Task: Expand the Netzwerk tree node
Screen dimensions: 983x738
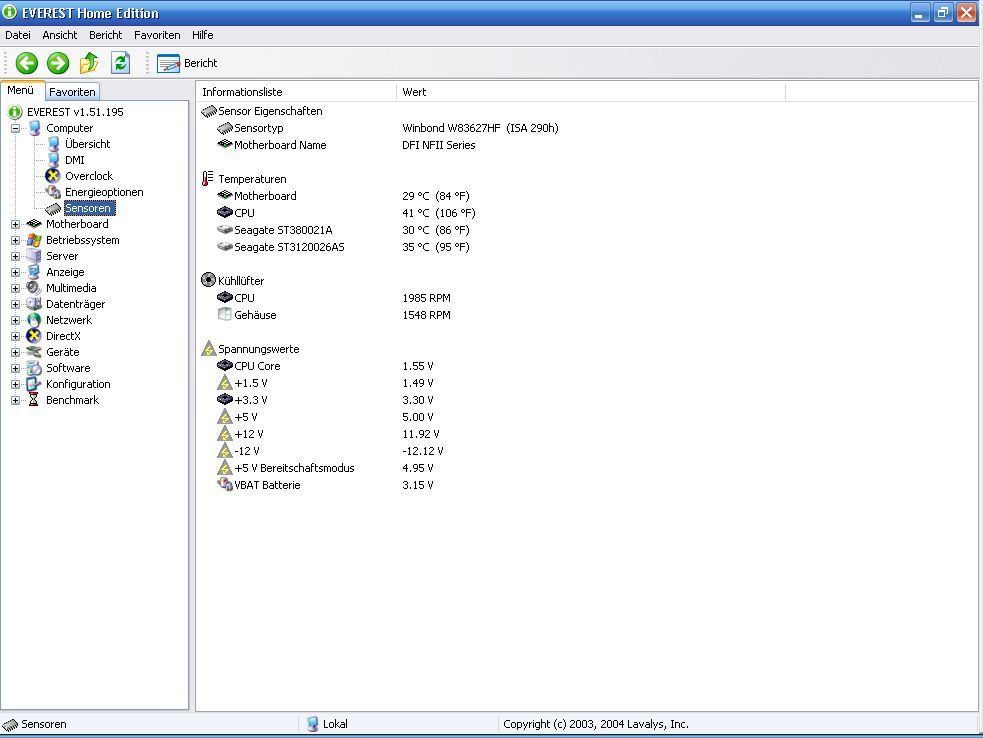Action: click(x=15, y=320)
